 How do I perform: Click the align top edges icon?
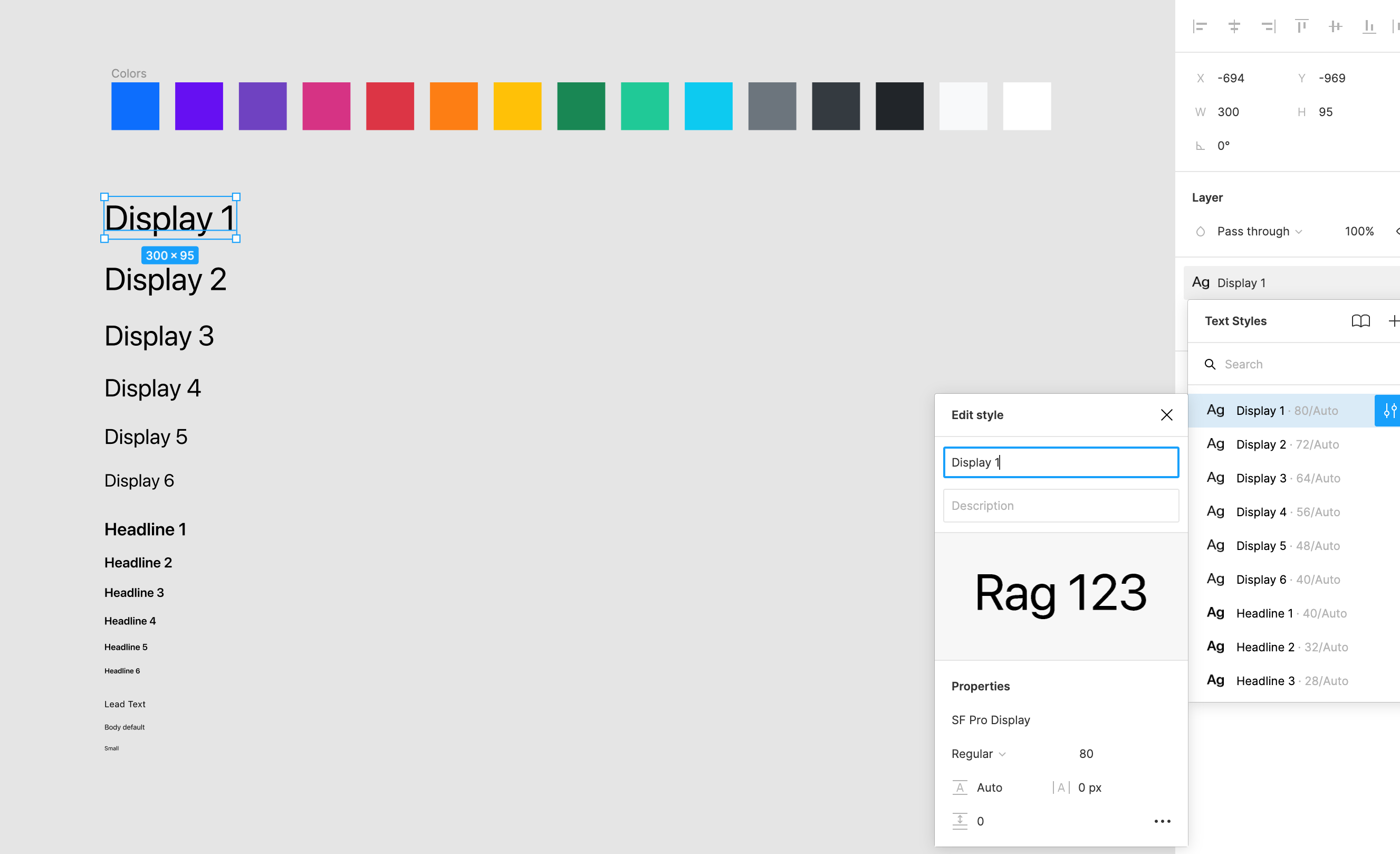[1302, 26]
